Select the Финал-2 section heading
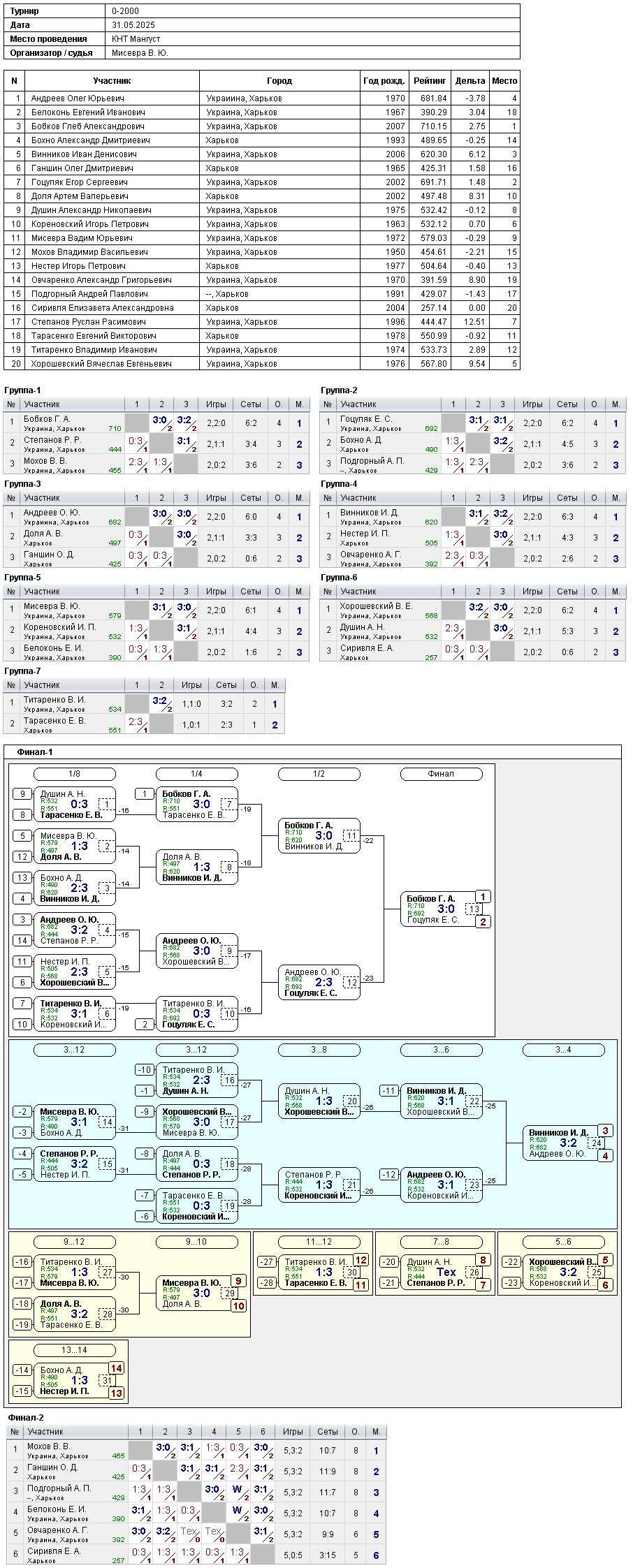 [x=26, y=1418]
